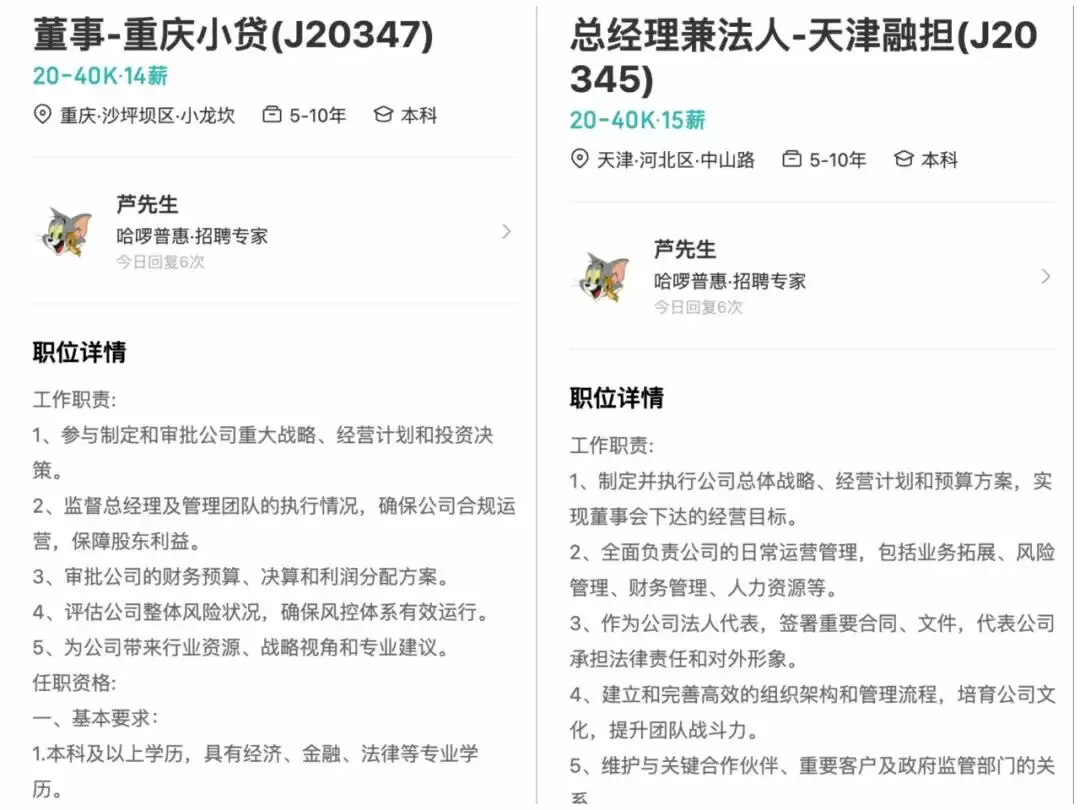
Task: Click briefcase icon beside 5-10年 in left job
Action: [x=272, y=114]
